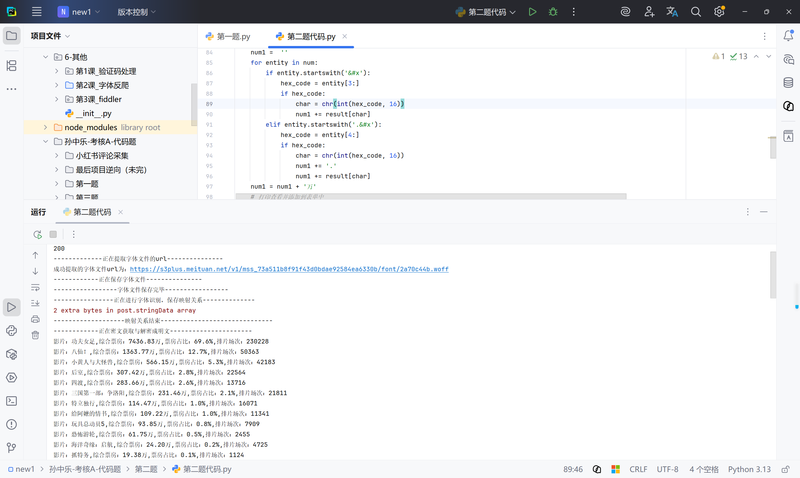Expand the 最后项目逆向 (未完) folder
Screen dimensions: 800x478
click(57, 170)
